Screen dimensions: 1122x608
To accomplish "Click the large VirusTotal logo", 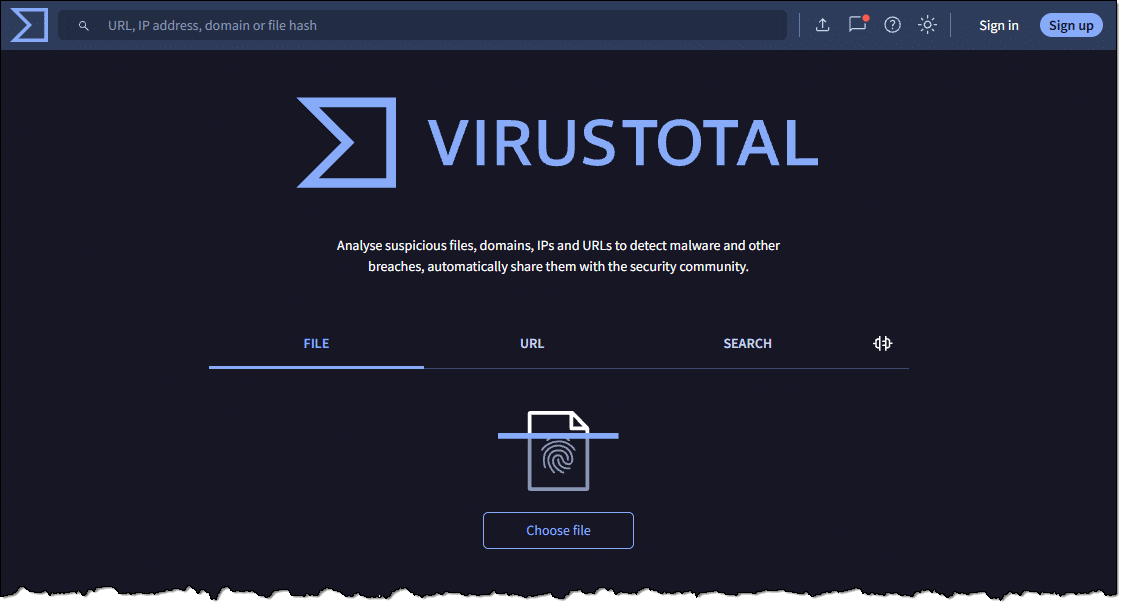I will tap(557, 142).
